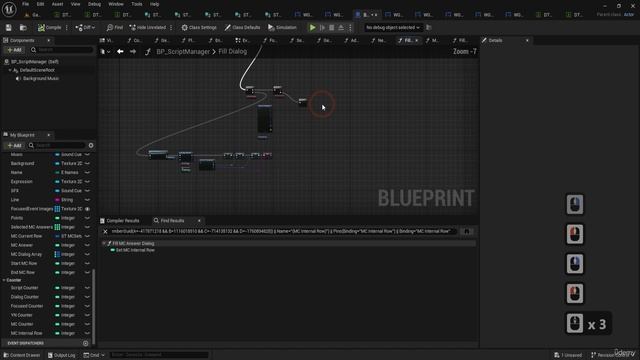The image size is (640, 360).
Task: Click the frame skip button
Action: coord(322,27)
